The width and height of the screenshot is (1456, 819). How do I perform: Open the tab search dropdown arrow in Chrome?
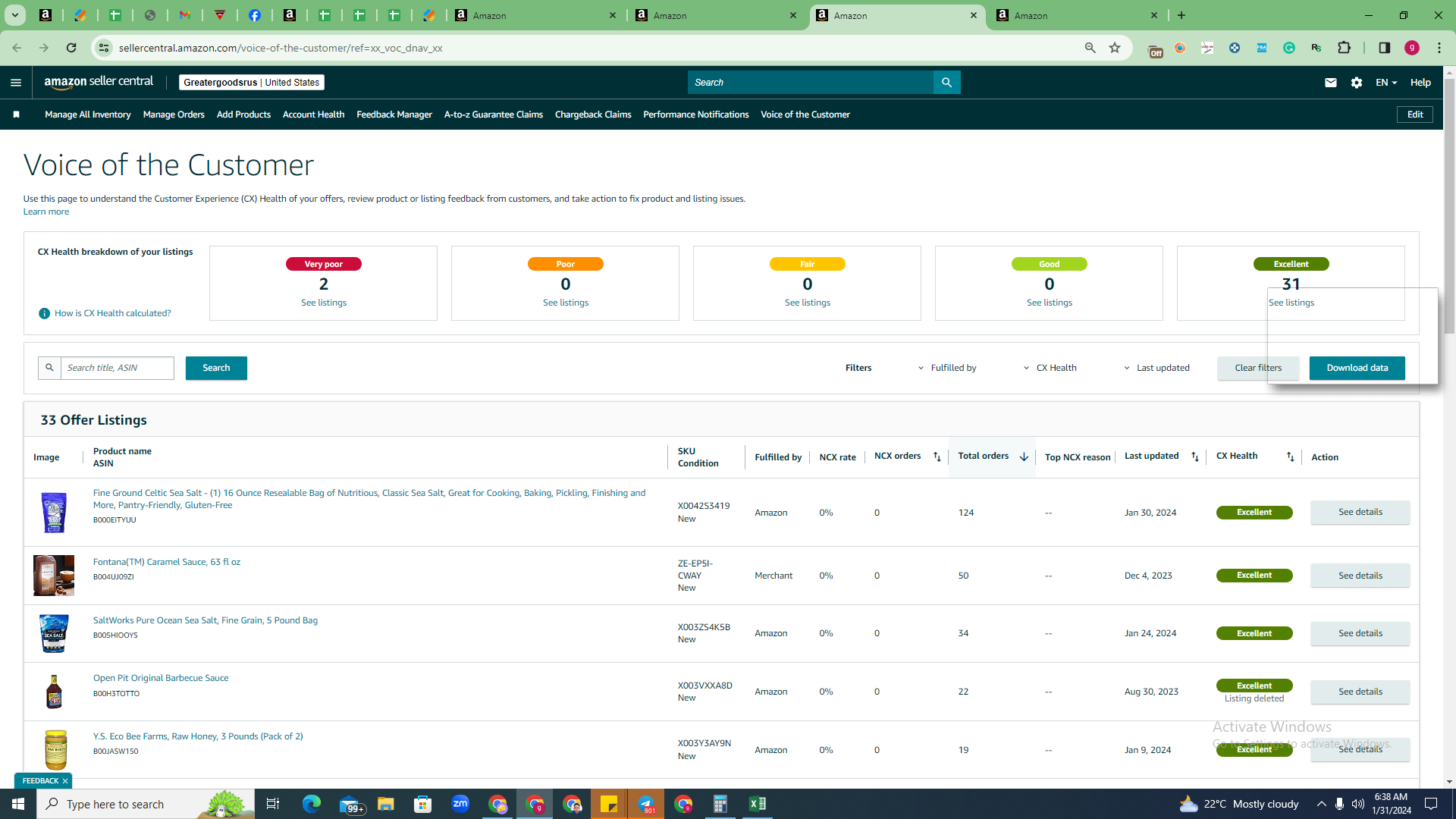(14, 15)
